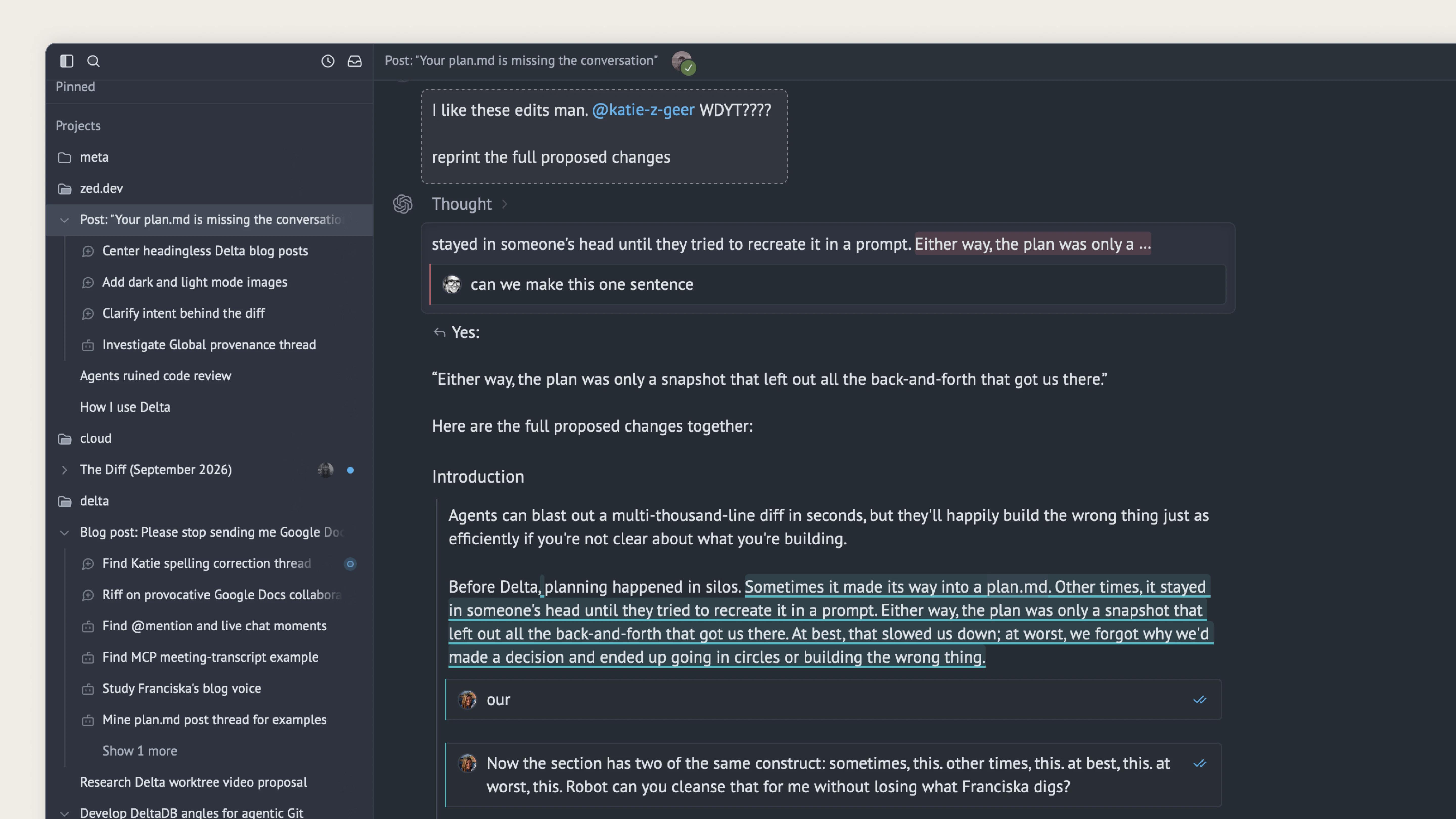This screenshot has width=1456, height=819.
Task: Open the history clock icon
Action: click(x=328, y=61)
